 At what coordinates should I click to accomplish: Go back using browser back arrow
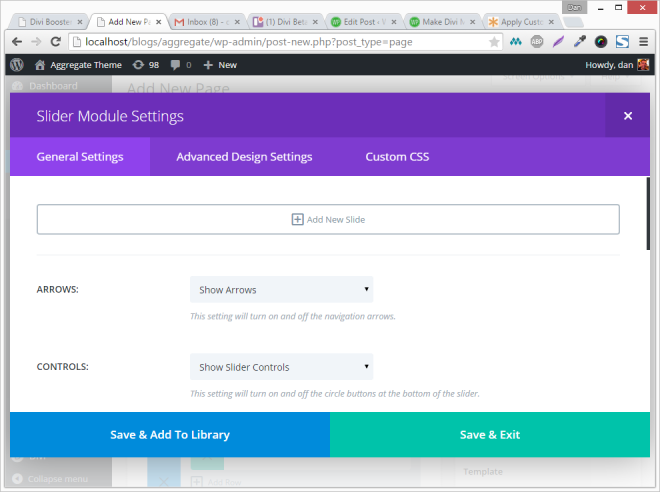[17, 42]
